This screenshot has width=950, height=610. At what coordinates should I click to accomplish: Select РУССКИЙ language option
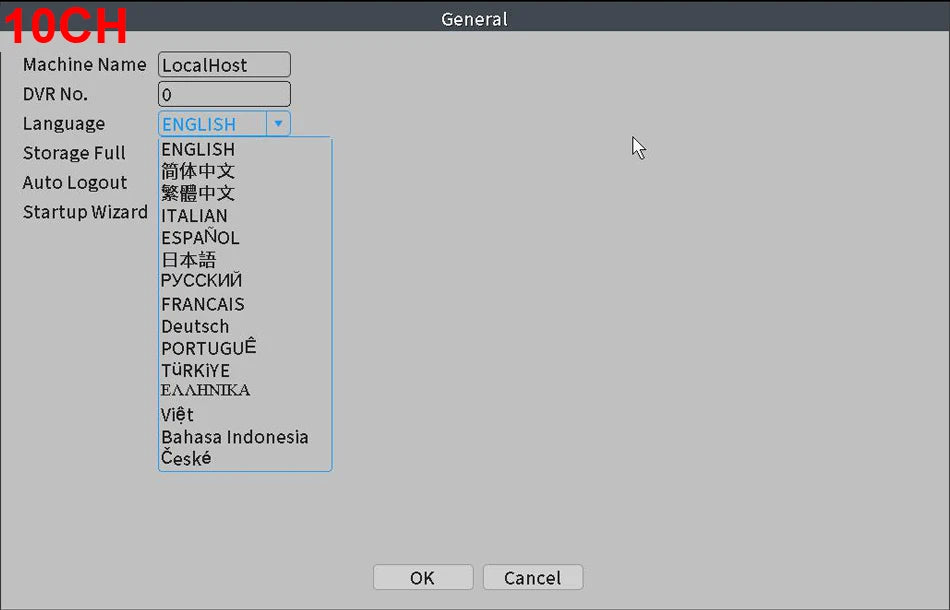[201, 281]
